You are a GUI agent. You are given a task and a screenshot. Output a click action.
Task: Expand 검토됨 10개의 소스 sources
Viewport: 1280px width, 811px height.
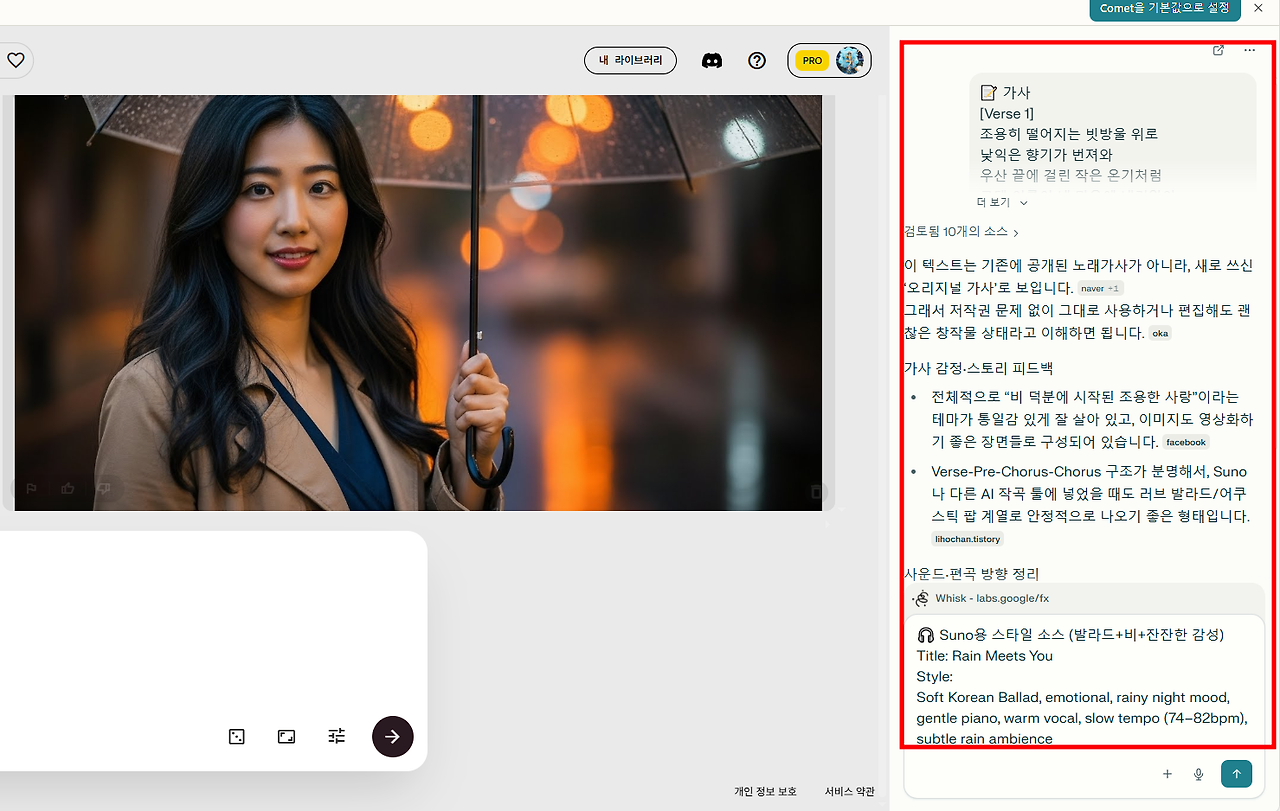point(961,232)
